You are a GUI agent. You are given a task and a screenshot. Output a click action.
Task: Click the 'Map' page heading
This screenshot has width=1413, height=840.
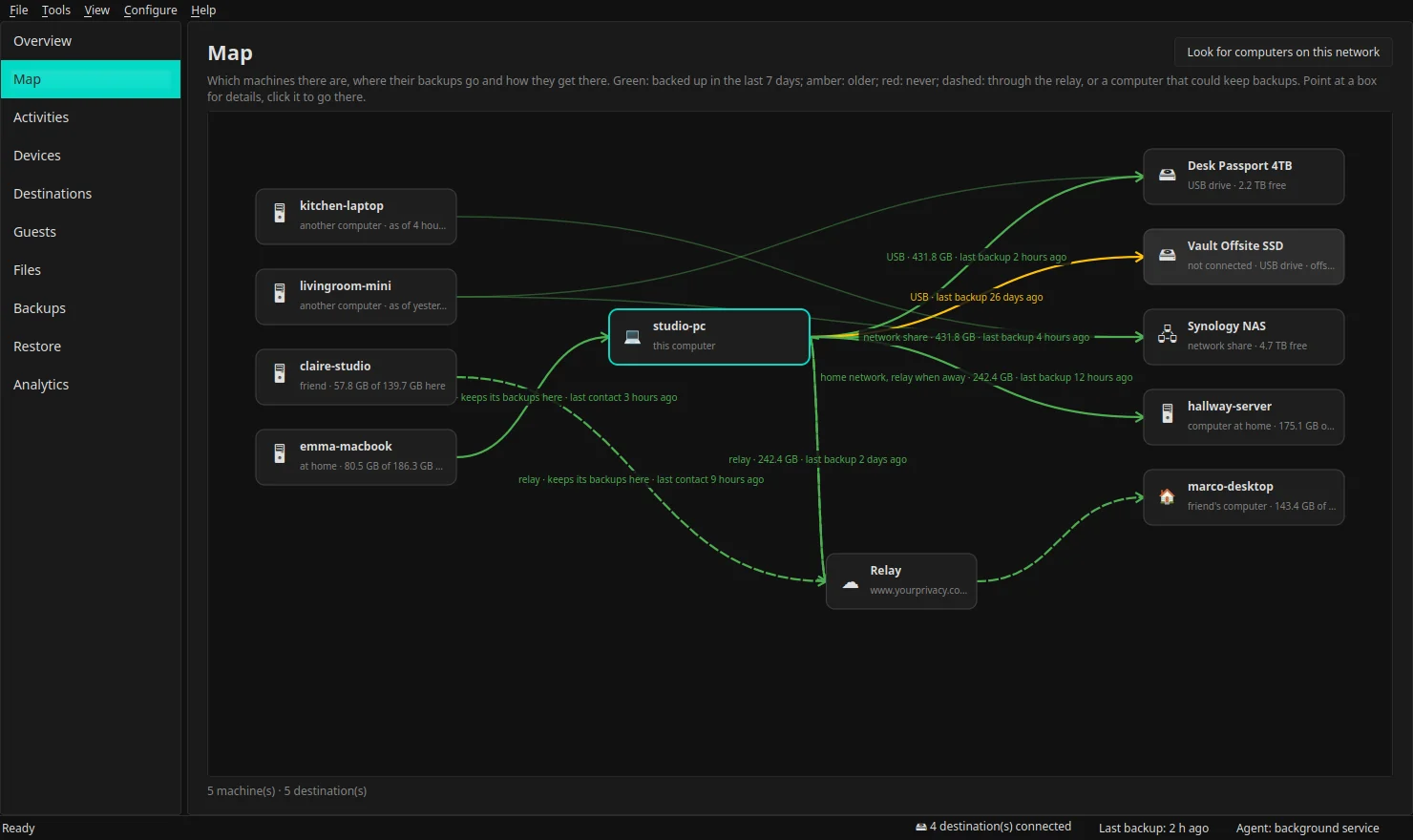click(x=230, y=53)
